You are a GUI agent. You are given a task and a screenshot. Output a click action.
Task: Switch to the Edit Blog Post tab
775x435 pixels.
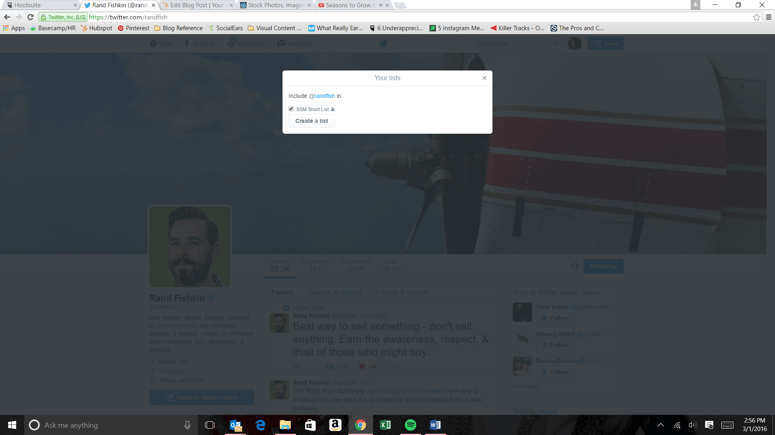pos(197,5)
